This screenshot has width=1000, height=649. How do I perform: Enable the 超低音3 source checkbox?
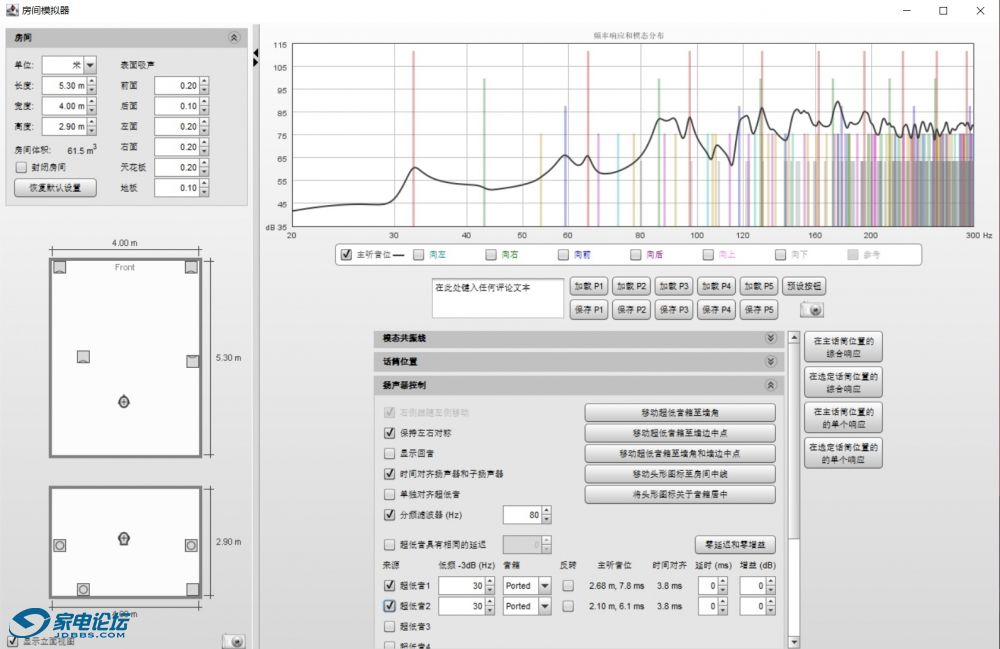[389, 627]
